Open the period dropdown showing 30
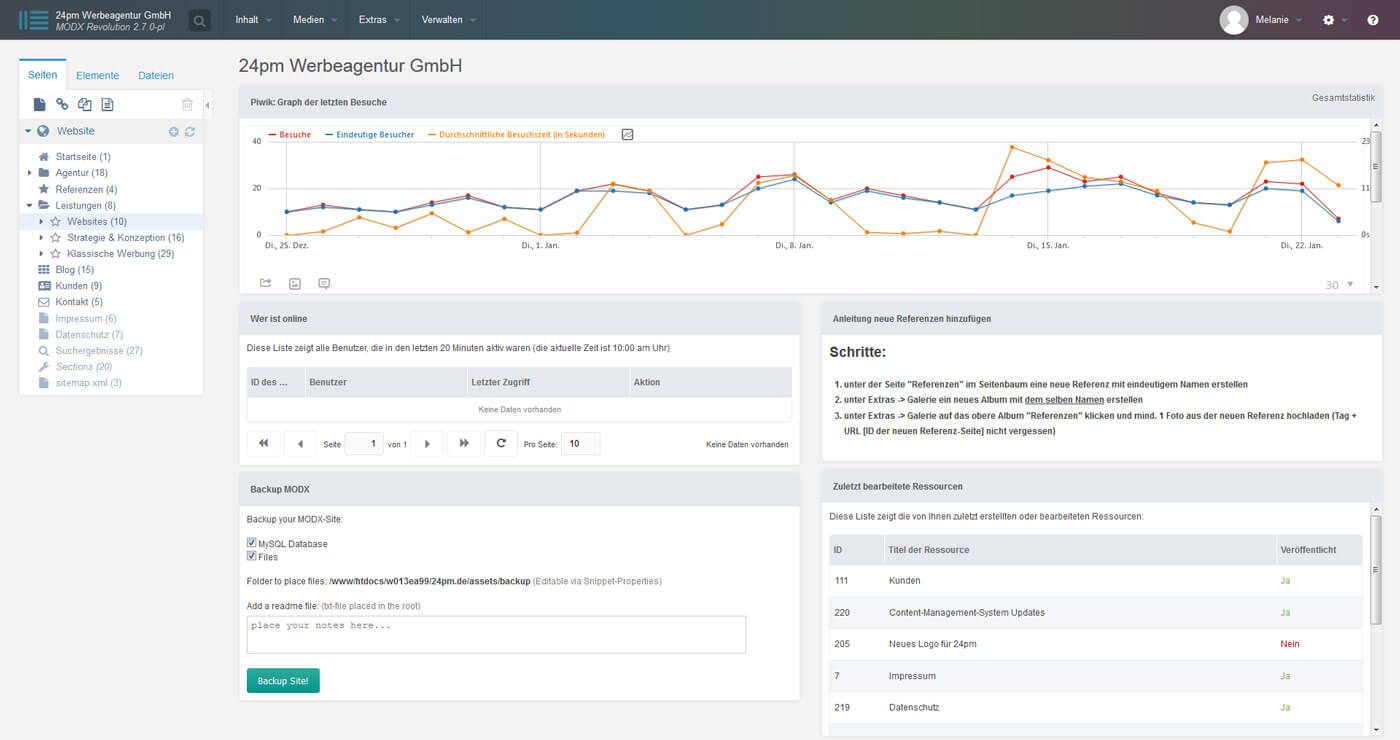This screenshot has width=1400, height=740. point(1340,285)
